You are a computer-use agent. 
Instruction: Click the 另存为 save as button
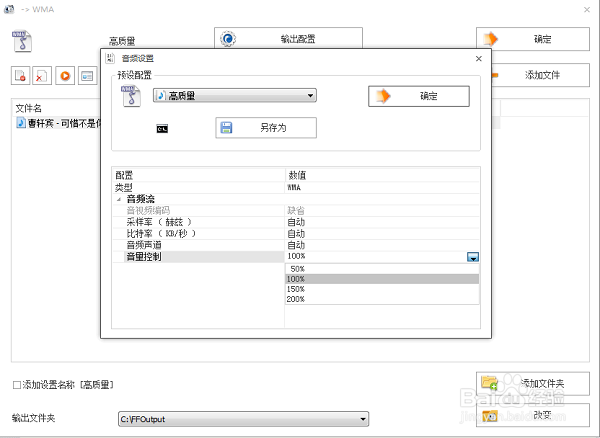pyautogui.click(x=266, y=127)
